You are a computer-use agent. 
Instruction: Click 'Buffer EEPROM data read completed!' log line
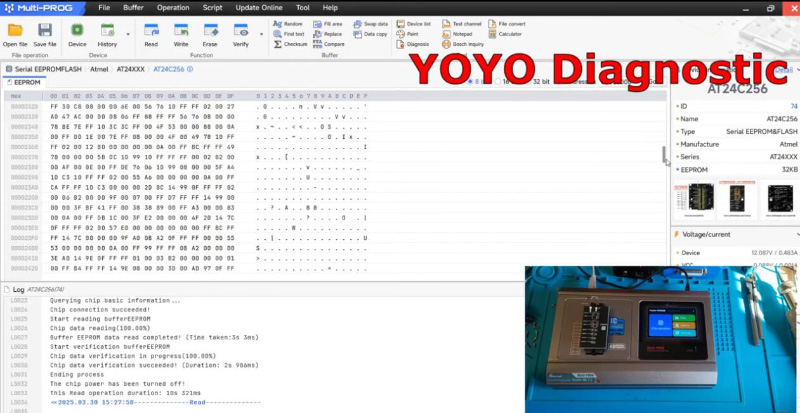[154, 337]
